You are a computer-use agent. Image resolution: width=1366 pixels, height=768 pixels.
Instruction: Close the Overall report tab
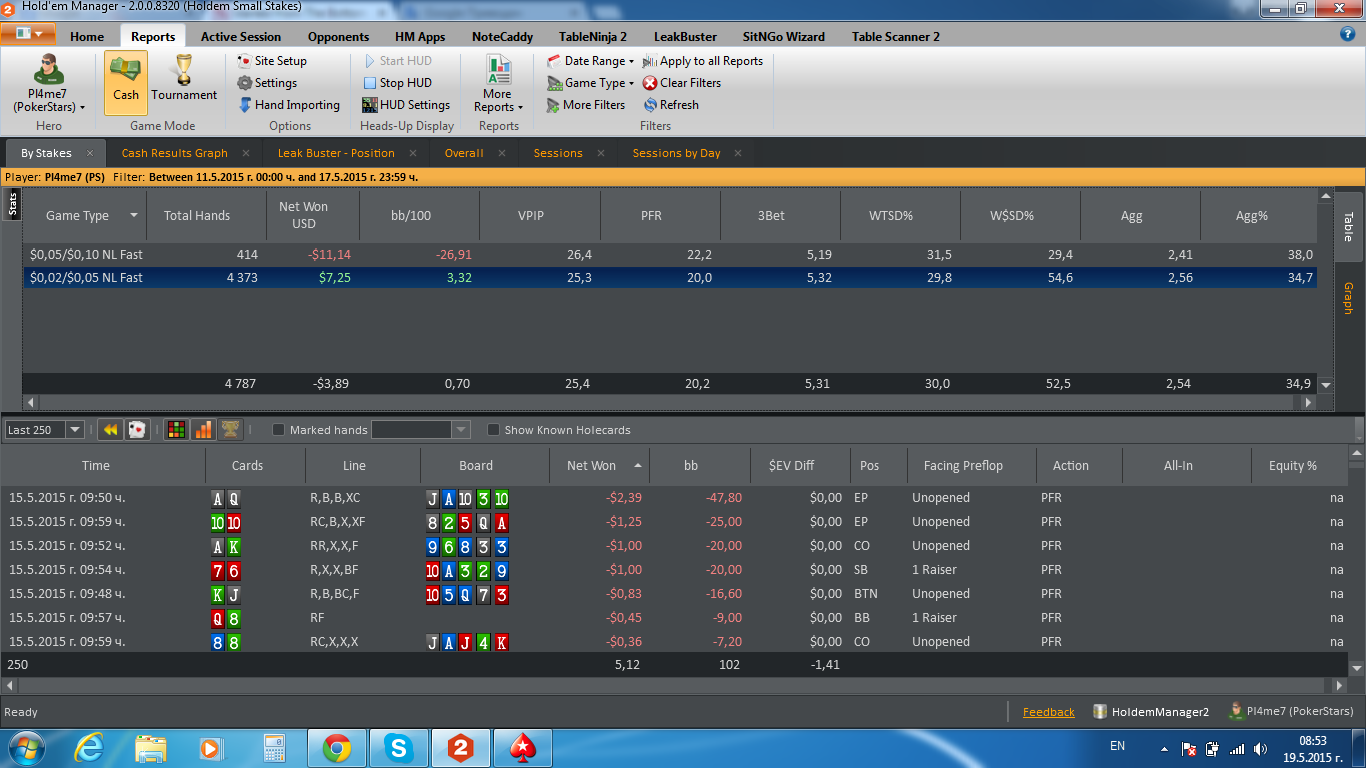click(x=501, y=153)
